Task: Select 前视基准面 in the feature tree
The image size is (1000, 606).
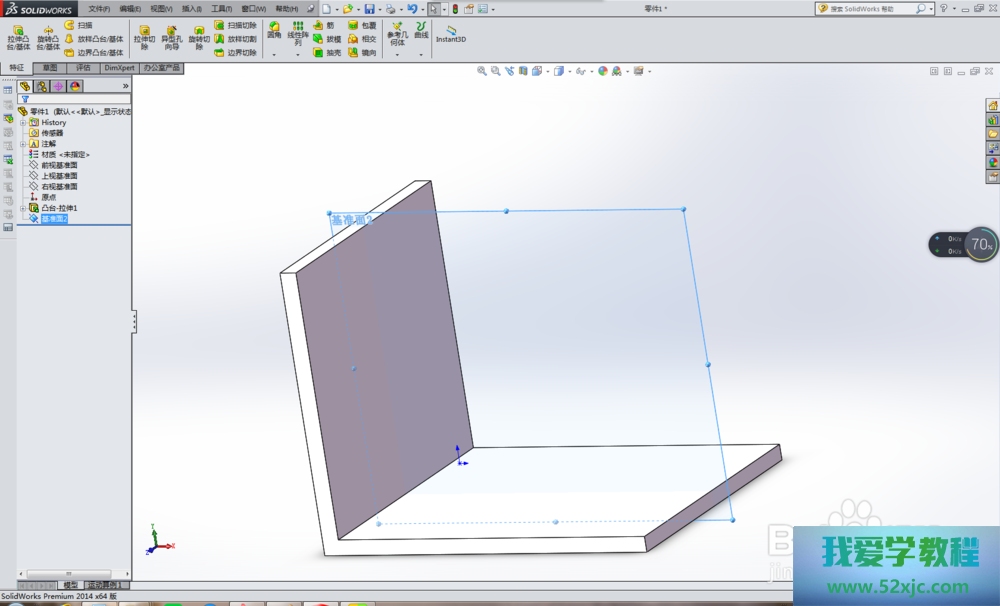Action: point(59,165)
